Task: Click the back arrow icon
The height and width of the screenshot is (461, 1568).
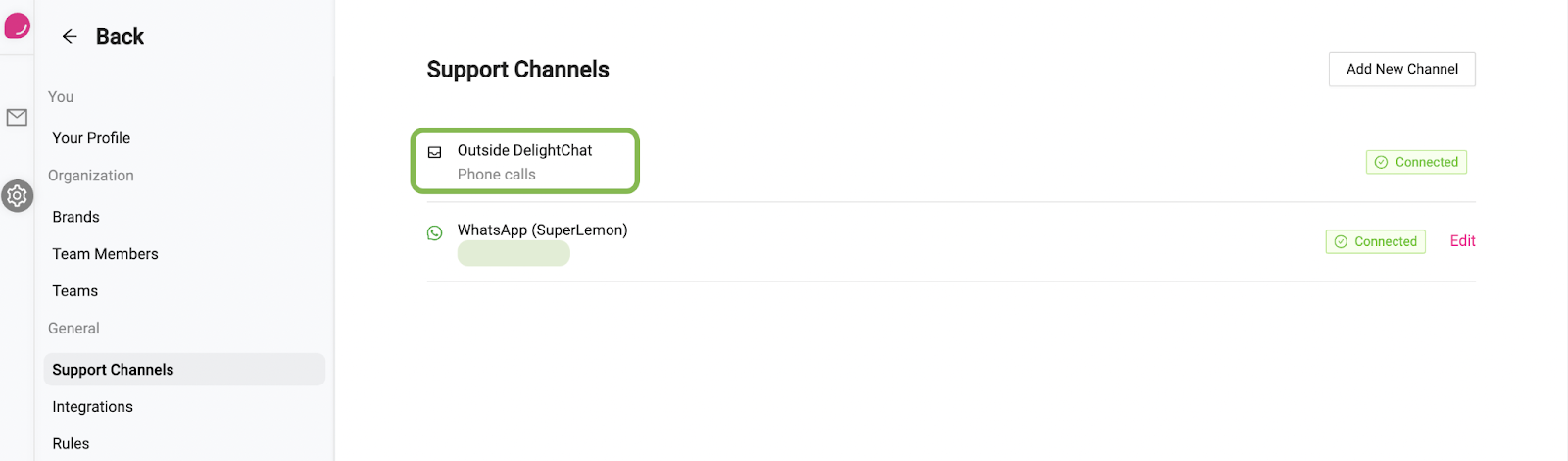Action: coord(70,37)
